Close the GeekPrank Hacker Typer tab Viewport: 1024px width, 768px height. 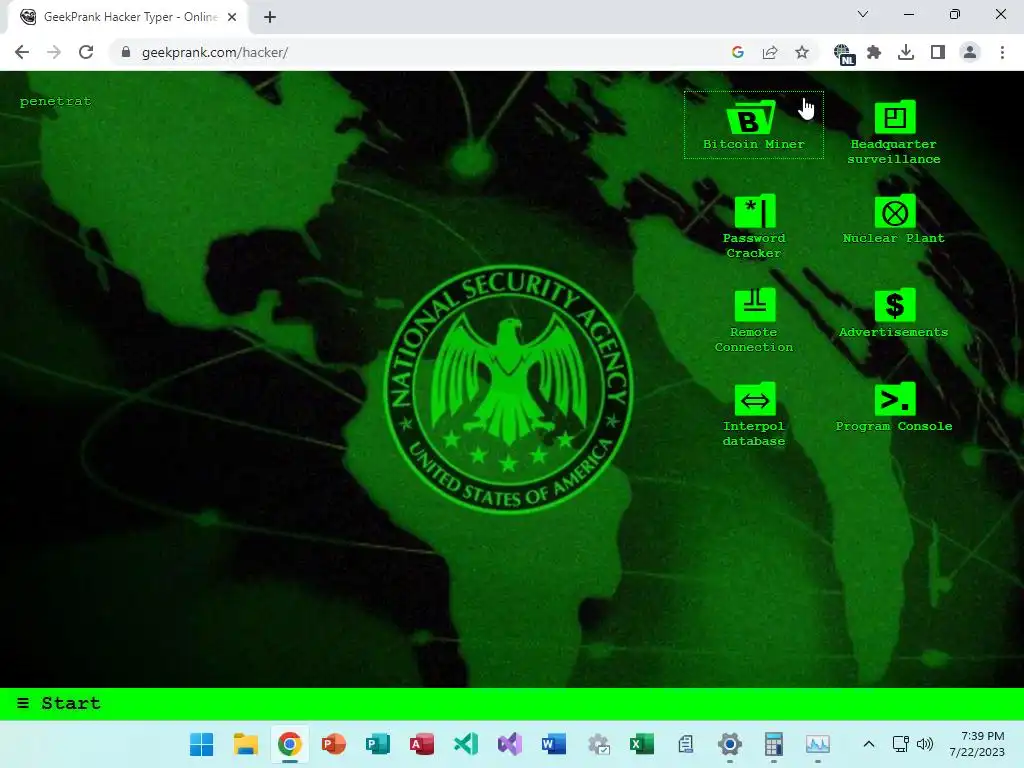[x=232, y=17]
